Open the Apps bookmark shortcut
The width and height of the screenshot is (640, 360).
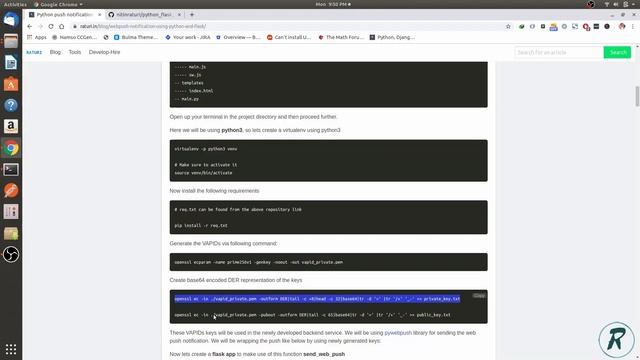click(x=37, y=37)
